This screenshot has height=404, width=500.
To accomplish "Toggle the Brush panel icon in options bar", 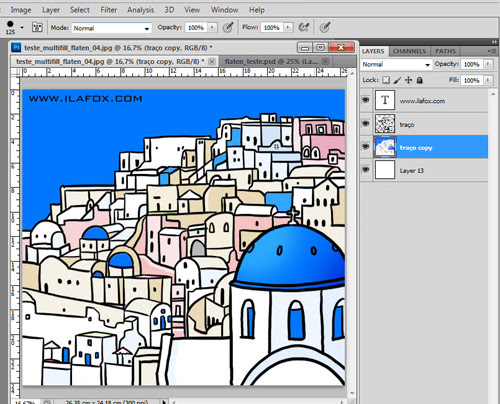I will coord(37,27).
